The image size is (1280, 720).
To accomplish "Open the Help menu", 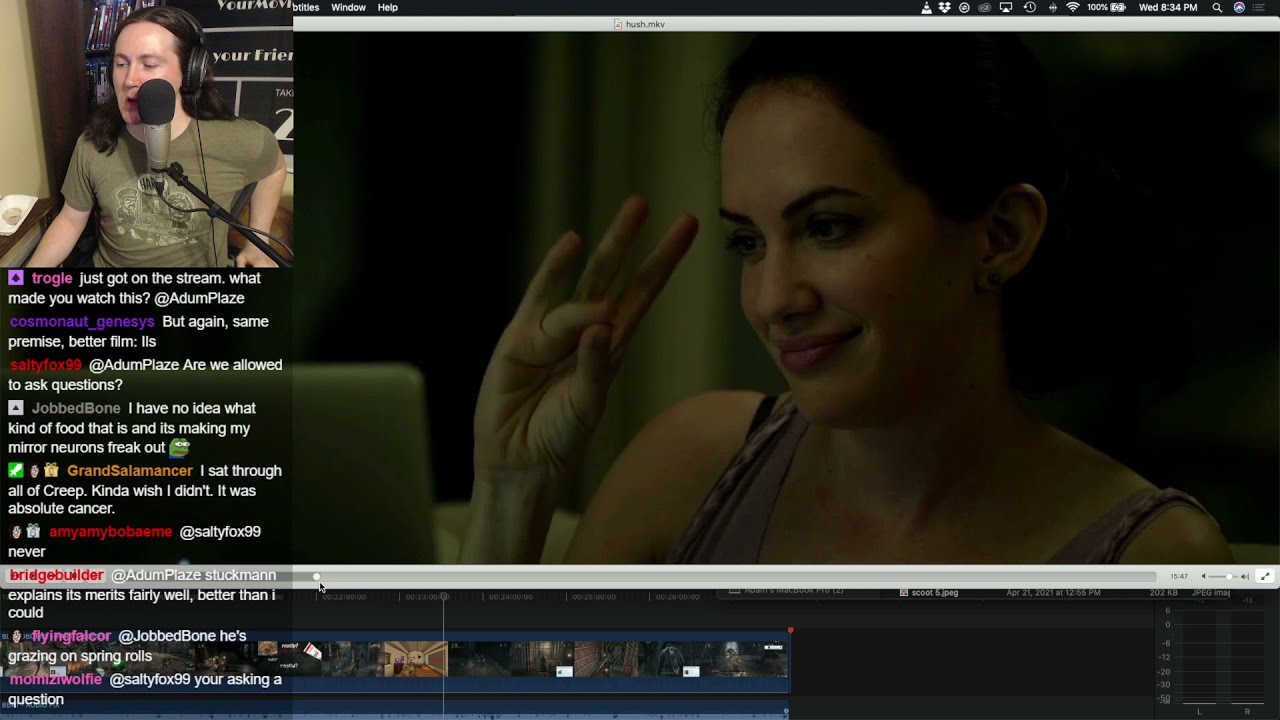I will coord(388,8).
